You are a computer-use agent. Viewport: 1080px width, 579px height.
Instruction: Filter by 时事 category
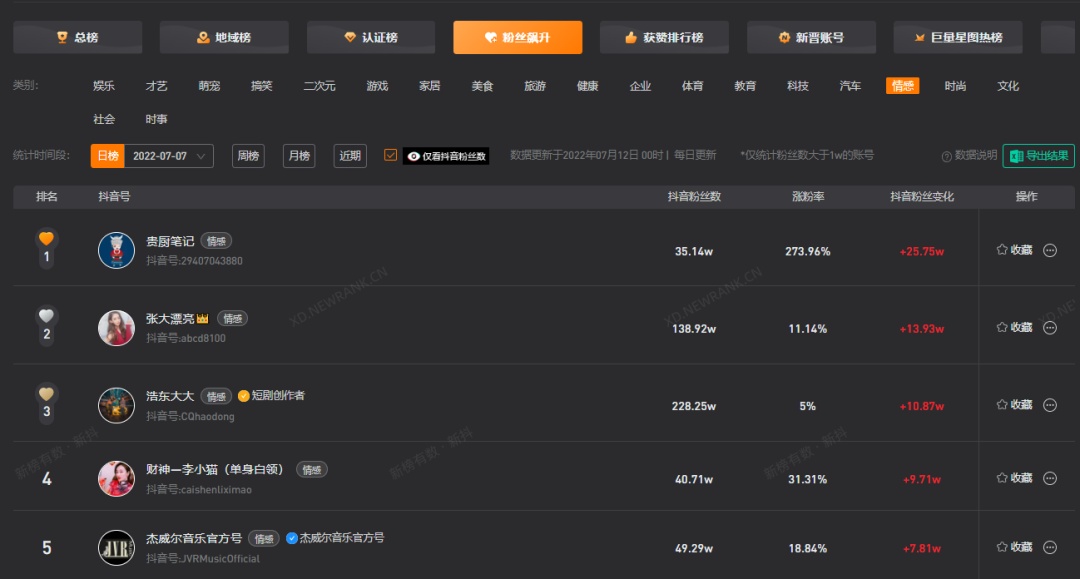click(156, 119)
